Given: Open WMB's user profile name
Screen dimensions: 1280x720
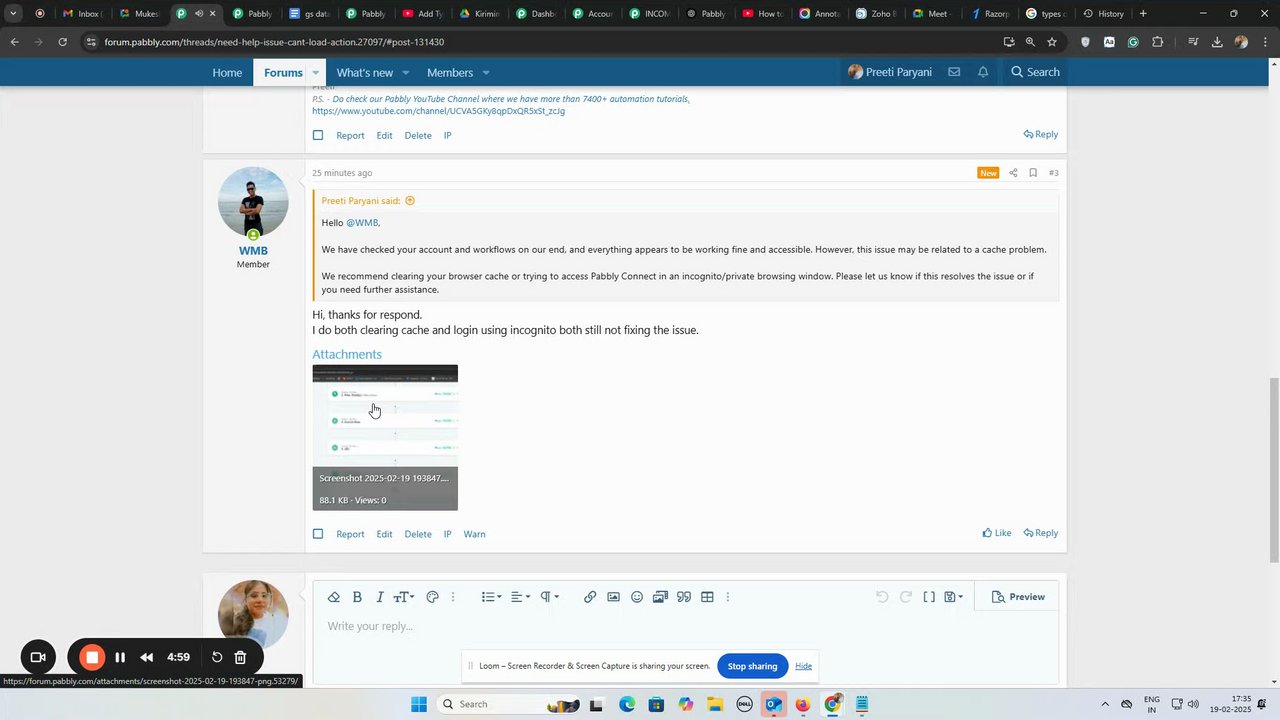Looking at the screenshot, I should (x=253, y=251).
